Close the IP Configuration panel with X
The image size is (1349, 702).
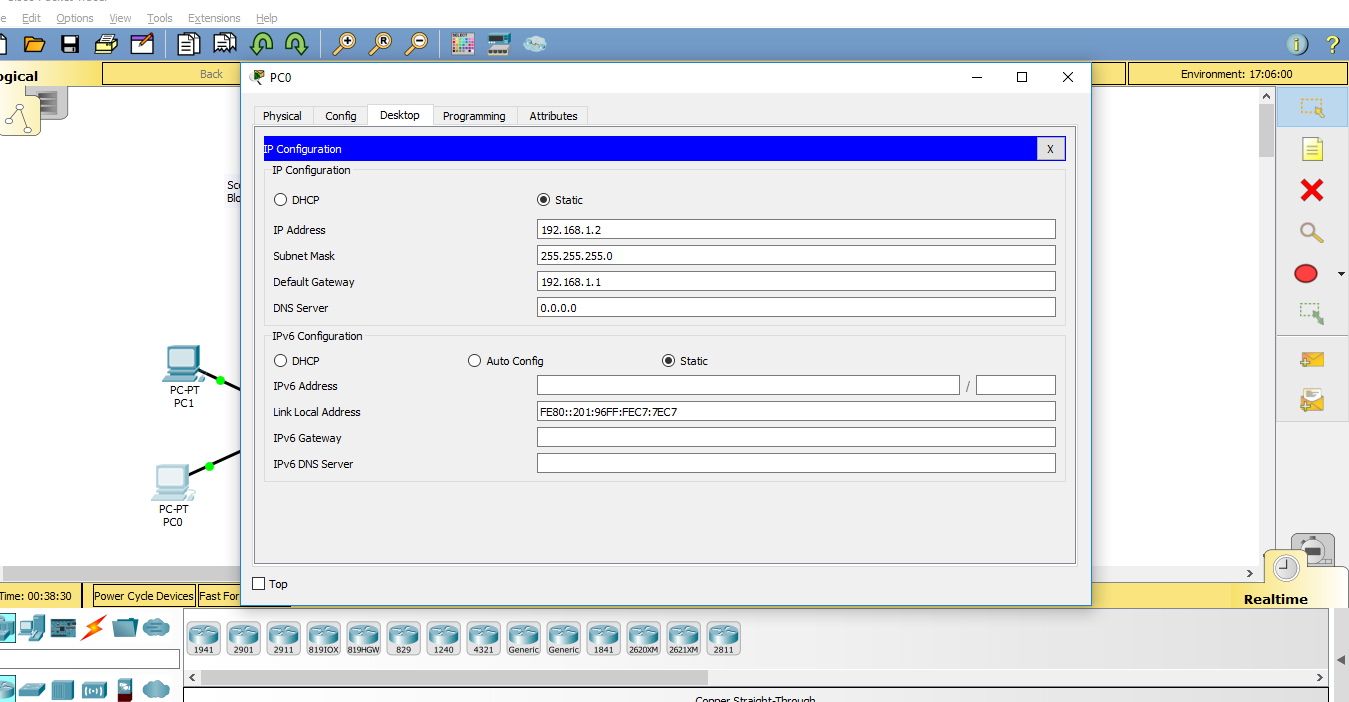pos(1050,149)
